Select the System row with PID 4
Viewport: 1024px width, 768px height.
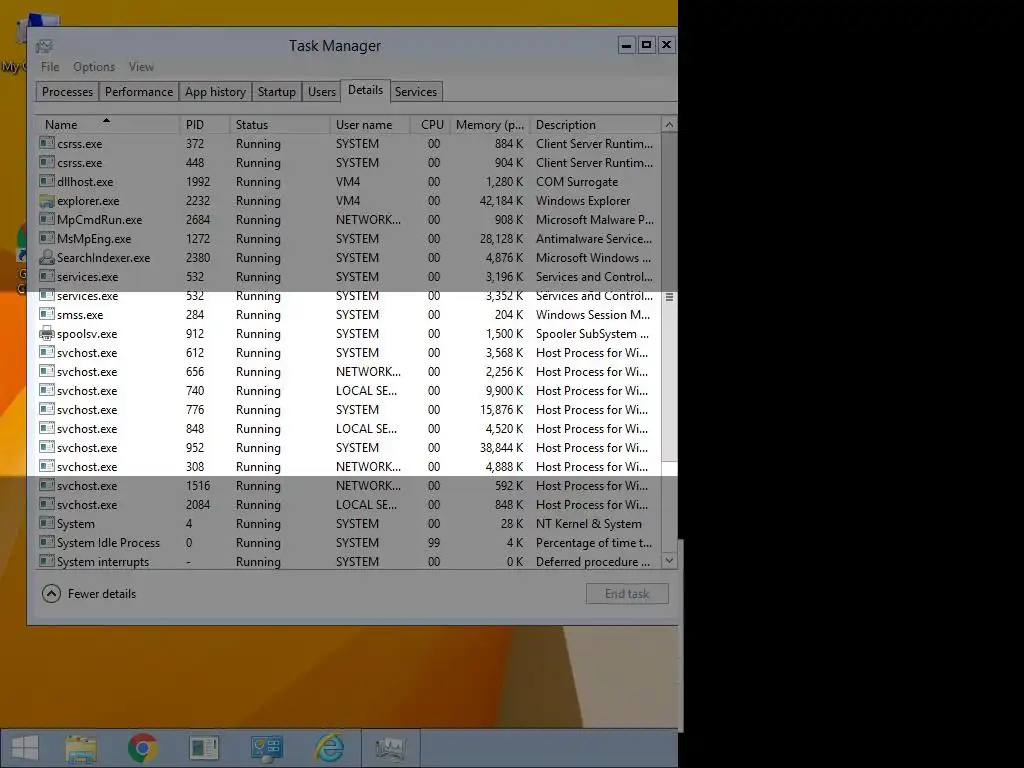coord(349,523)
